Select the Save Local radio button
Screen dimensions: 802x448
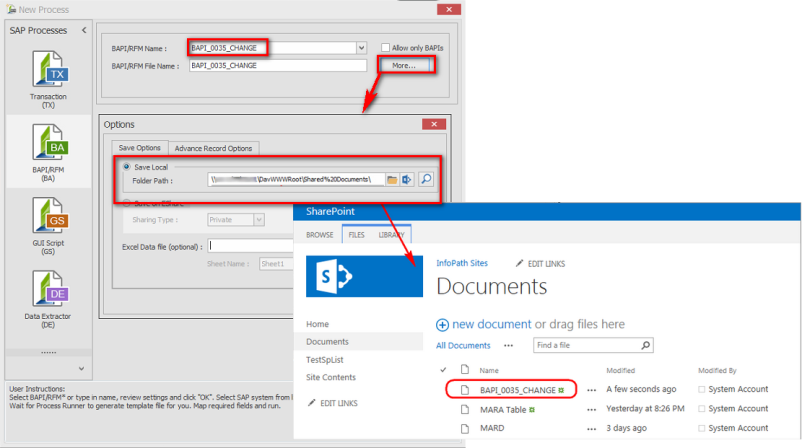[126, 166]
